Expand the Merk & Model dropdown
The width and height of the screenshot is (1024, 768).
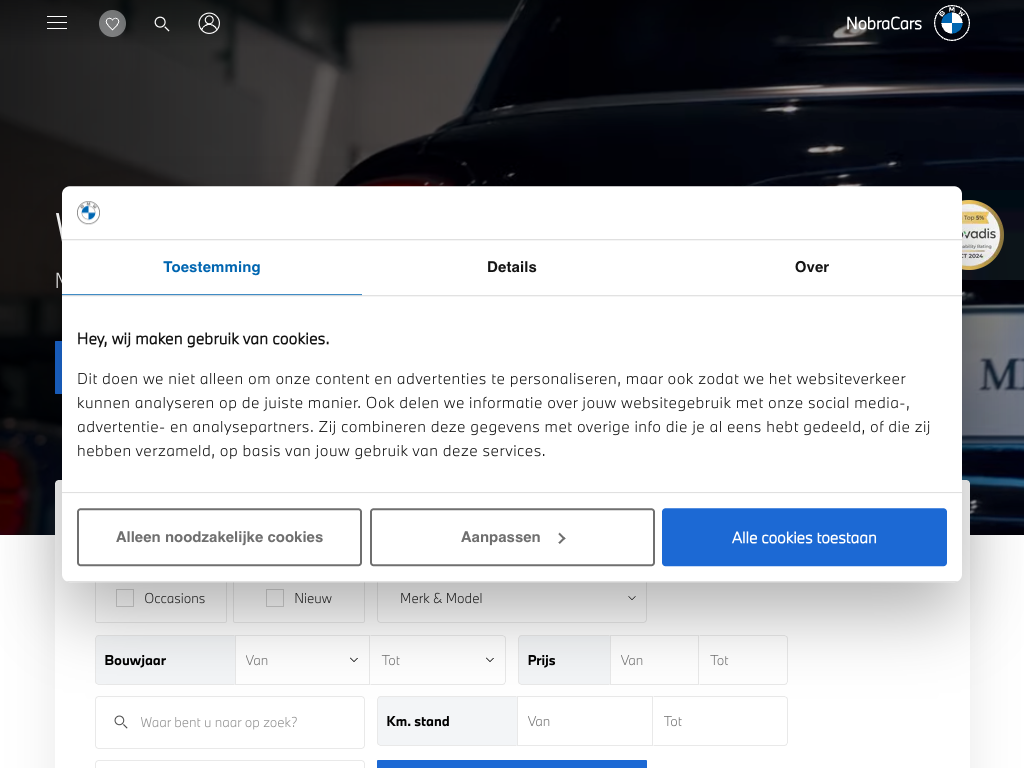[x=511, y=598]
